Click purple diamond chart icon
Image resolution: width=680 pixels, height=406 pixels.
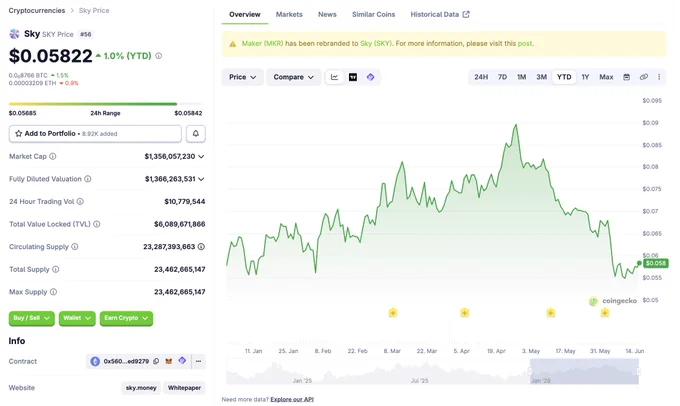370,77
